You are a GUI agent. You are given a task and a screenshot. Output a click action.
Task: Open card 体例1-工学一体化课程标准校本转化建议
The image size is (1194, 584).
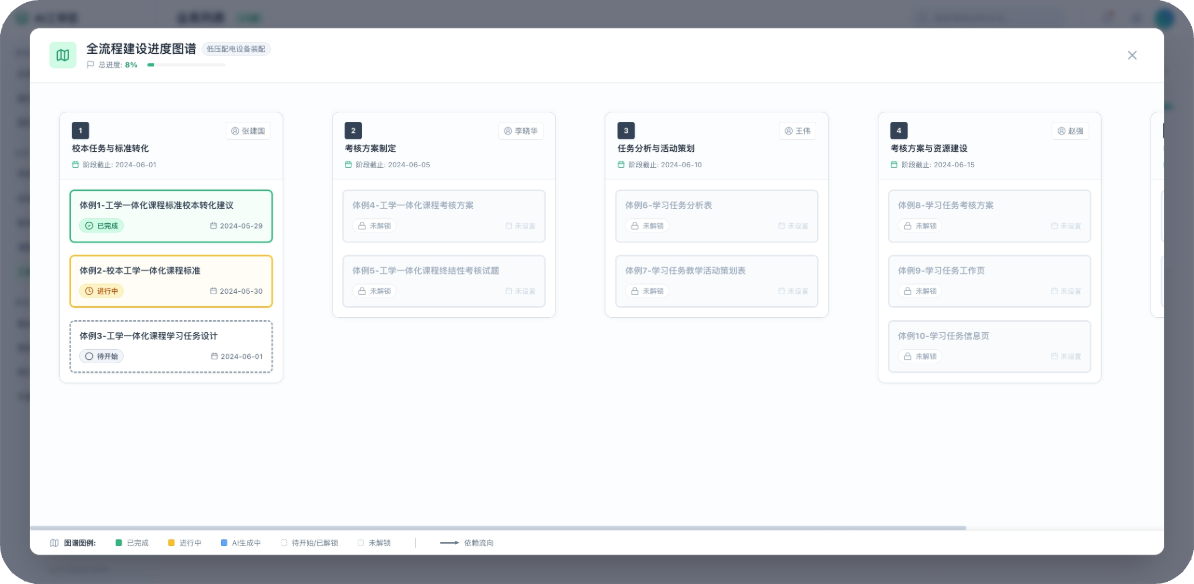point(171,215)
